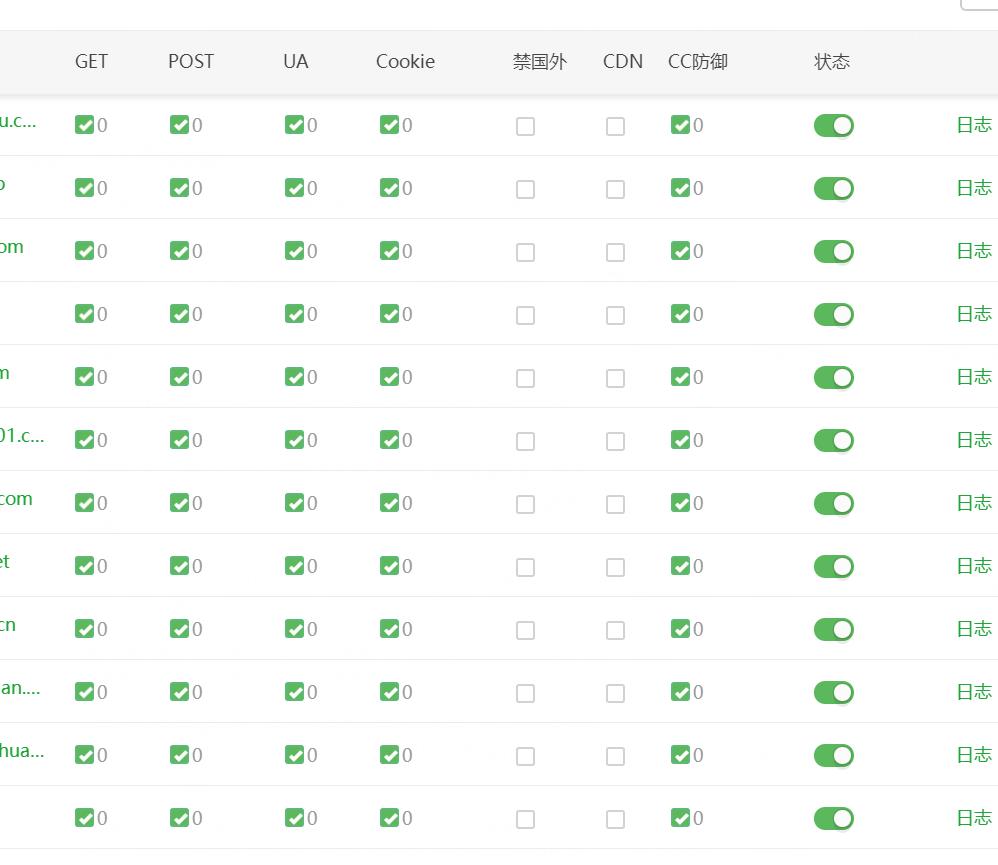The height and width of the screenshot is (865, 998).
Task: Uncheck UA in the 'an....' row
Action: 294,692
